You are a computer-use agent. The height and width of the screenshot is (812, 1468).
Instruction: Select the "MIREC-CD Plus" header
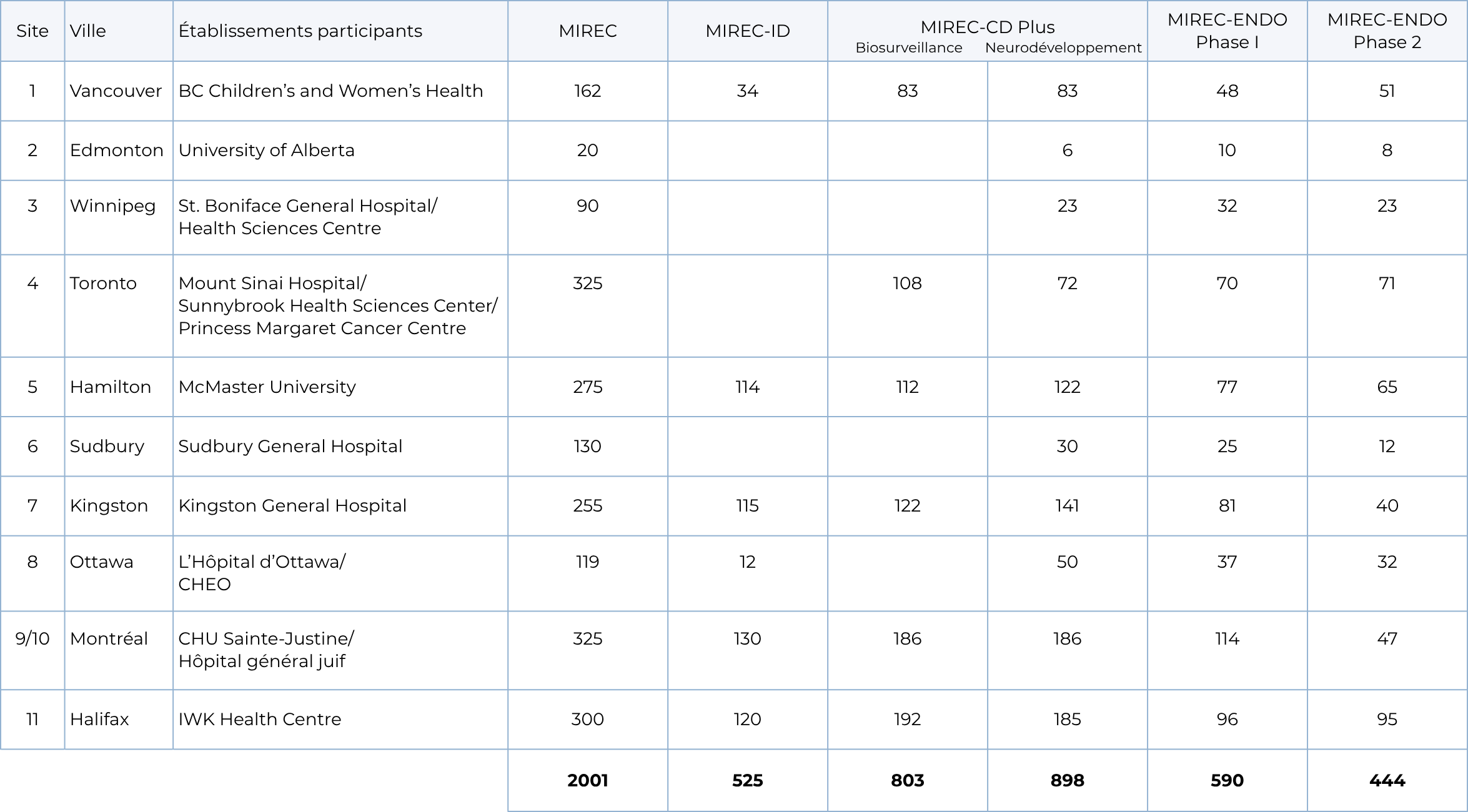(988, 27)
